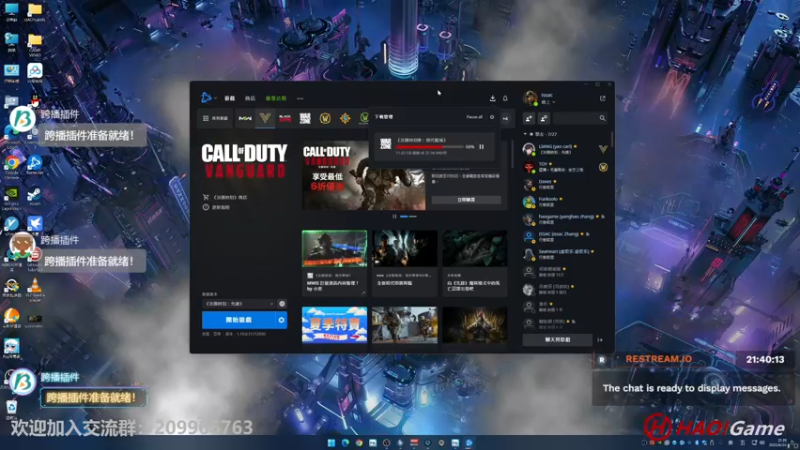Click WoW icon beside TOY
The height and width of the screenshot is (450, 800).
603,167
